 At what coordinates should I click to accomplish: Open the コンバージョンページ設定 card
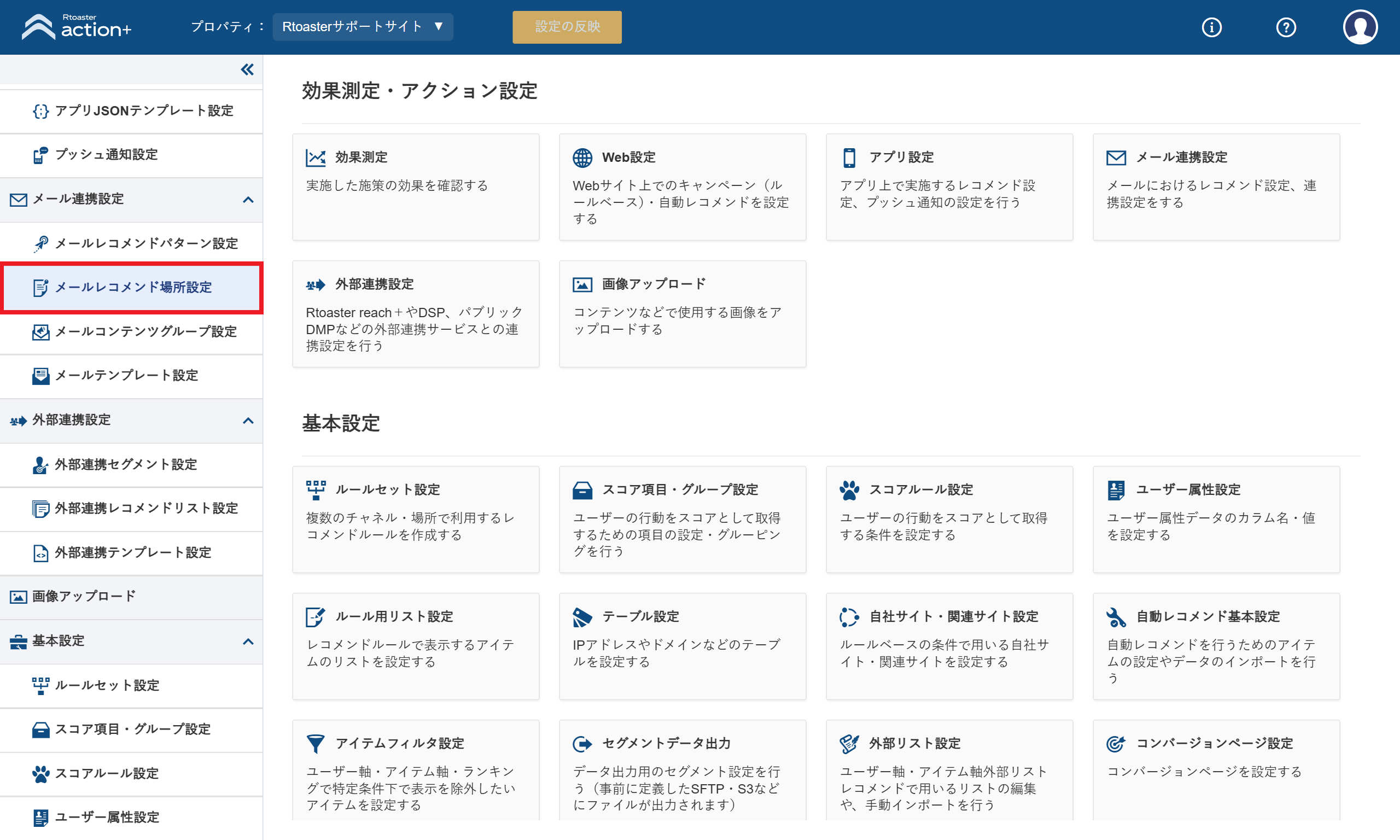(x=1216, y=770)
